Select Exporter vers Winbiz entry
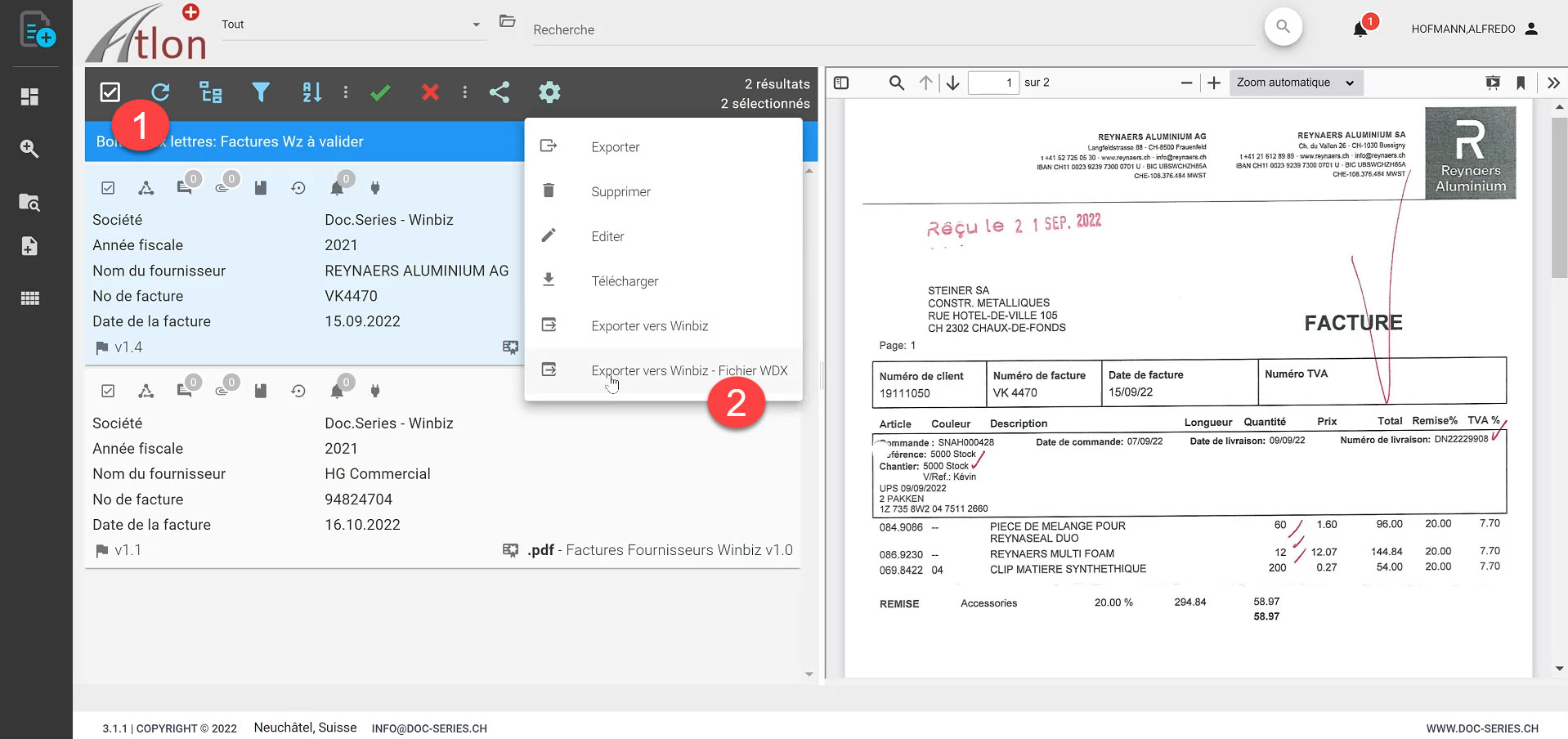The image size is (1568, 739). 663,325
